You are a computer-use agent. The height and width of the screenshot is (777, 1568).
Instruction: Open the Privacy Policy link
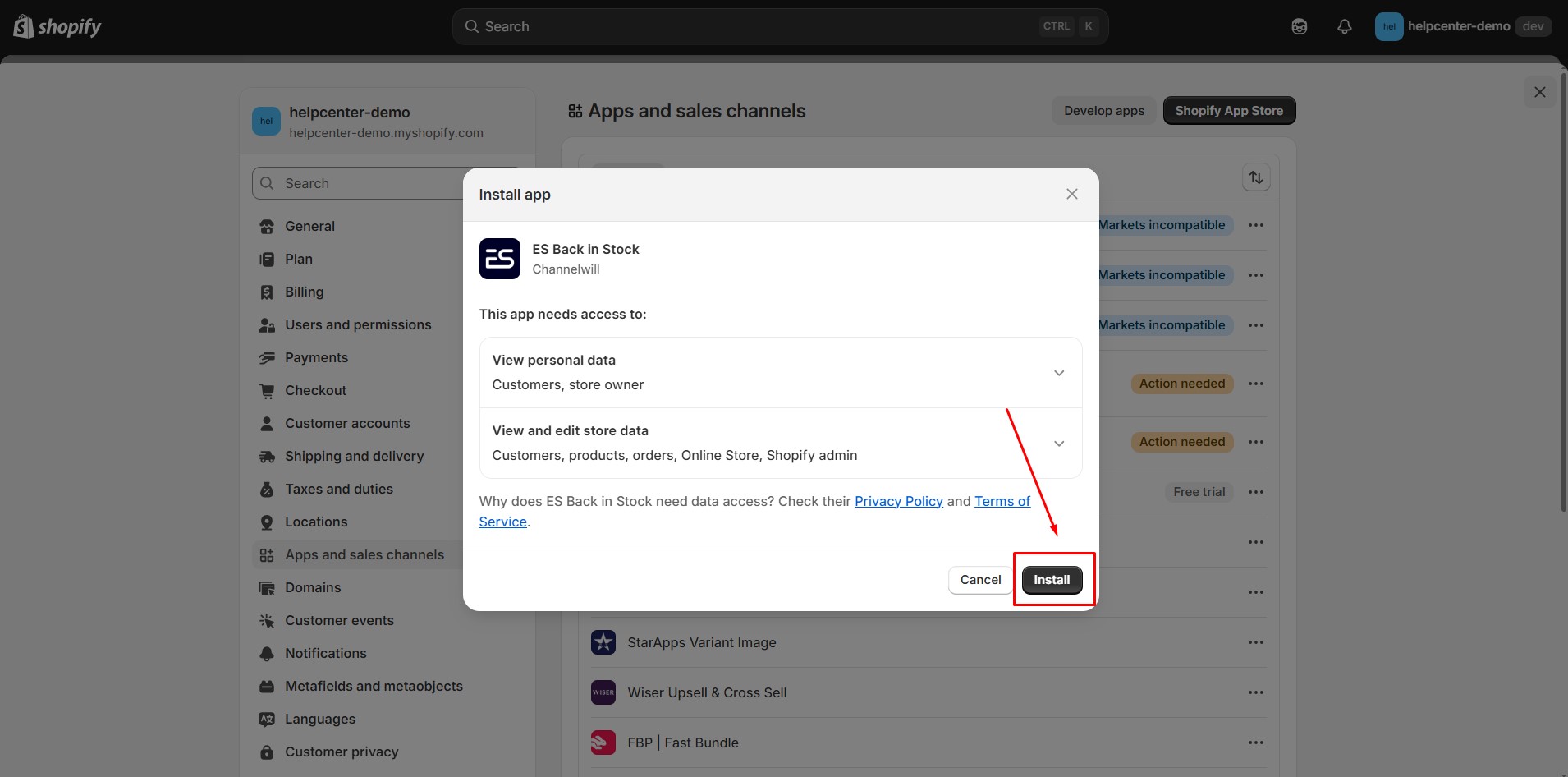pos(899,501)
